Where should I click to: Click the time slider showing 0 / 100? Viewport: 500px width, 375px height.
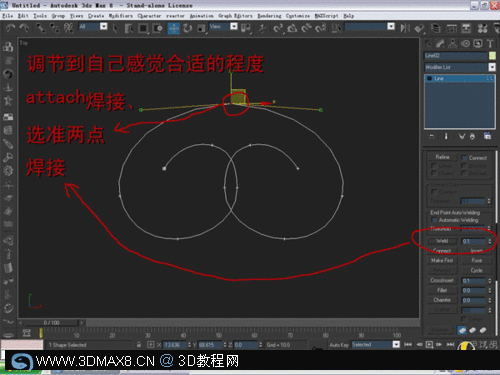(51, 323)
